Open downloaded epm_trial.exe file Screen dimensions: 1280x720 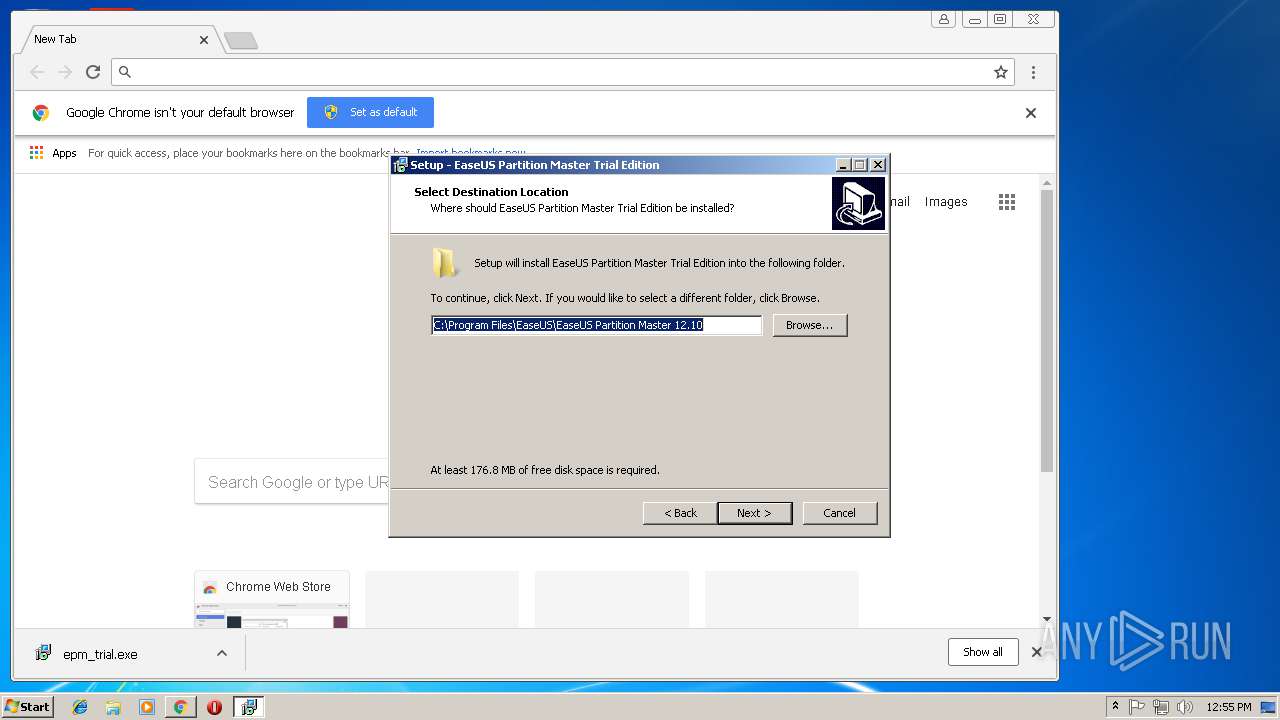(x=100, y=654)
